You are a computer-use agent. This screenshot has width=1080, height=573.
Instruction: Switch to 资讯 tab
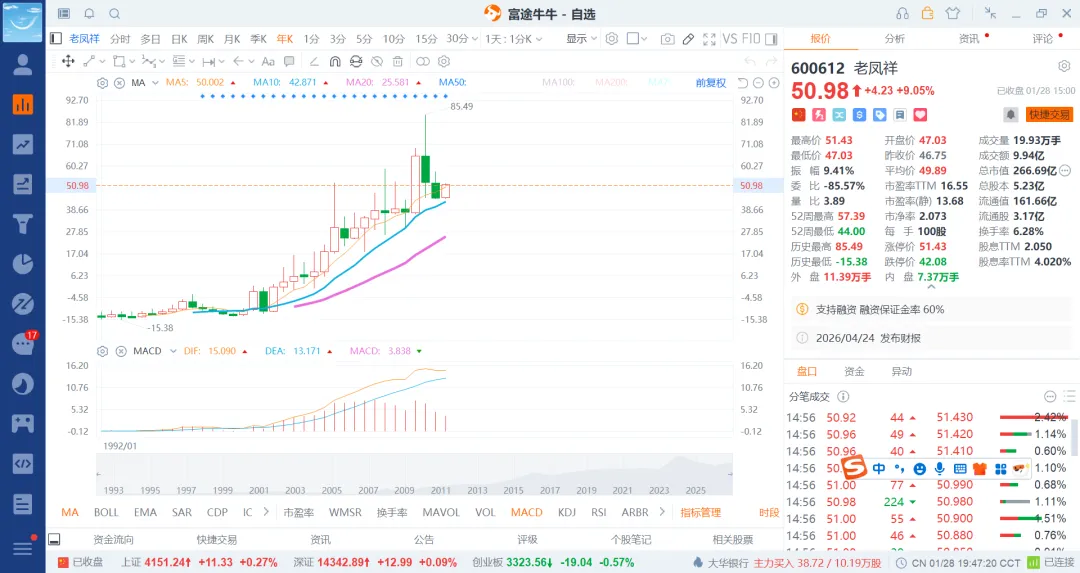[x=969, y=39]
